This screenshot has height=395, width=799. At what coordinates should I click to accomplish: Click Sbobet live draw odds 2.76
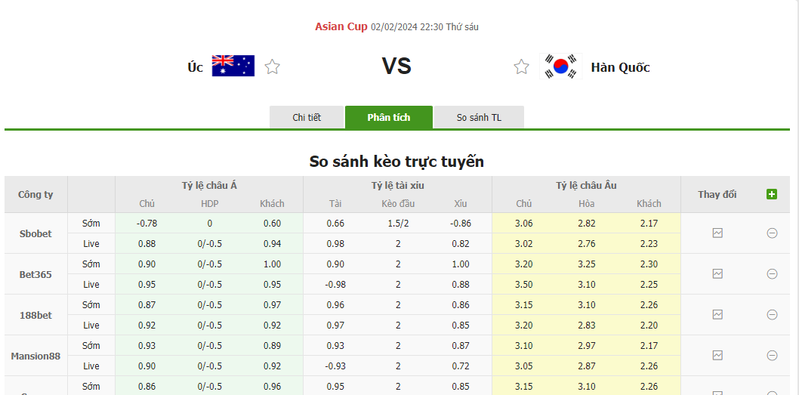tap(587, 244)
